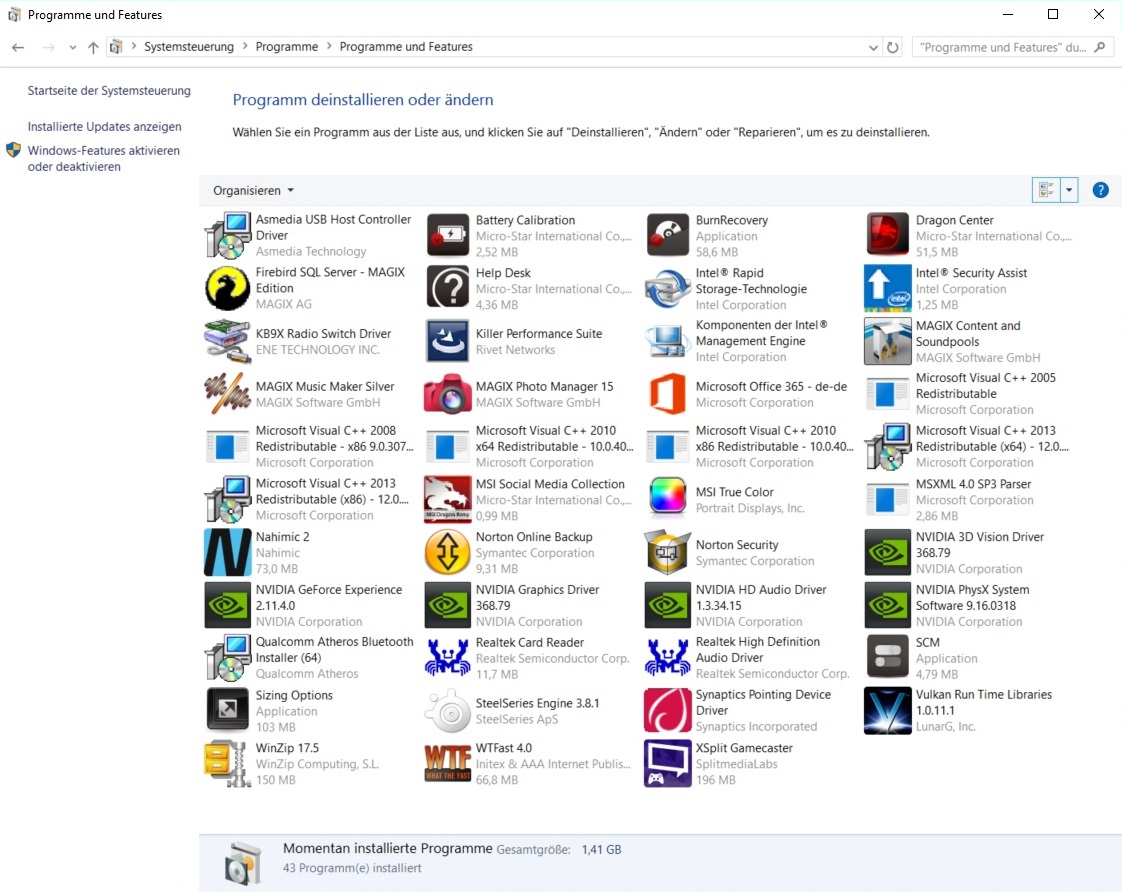Select NVIDIA Graphics Driver 368.79 entry
This screenshot has width=1122, height=892.
point(528,605)
